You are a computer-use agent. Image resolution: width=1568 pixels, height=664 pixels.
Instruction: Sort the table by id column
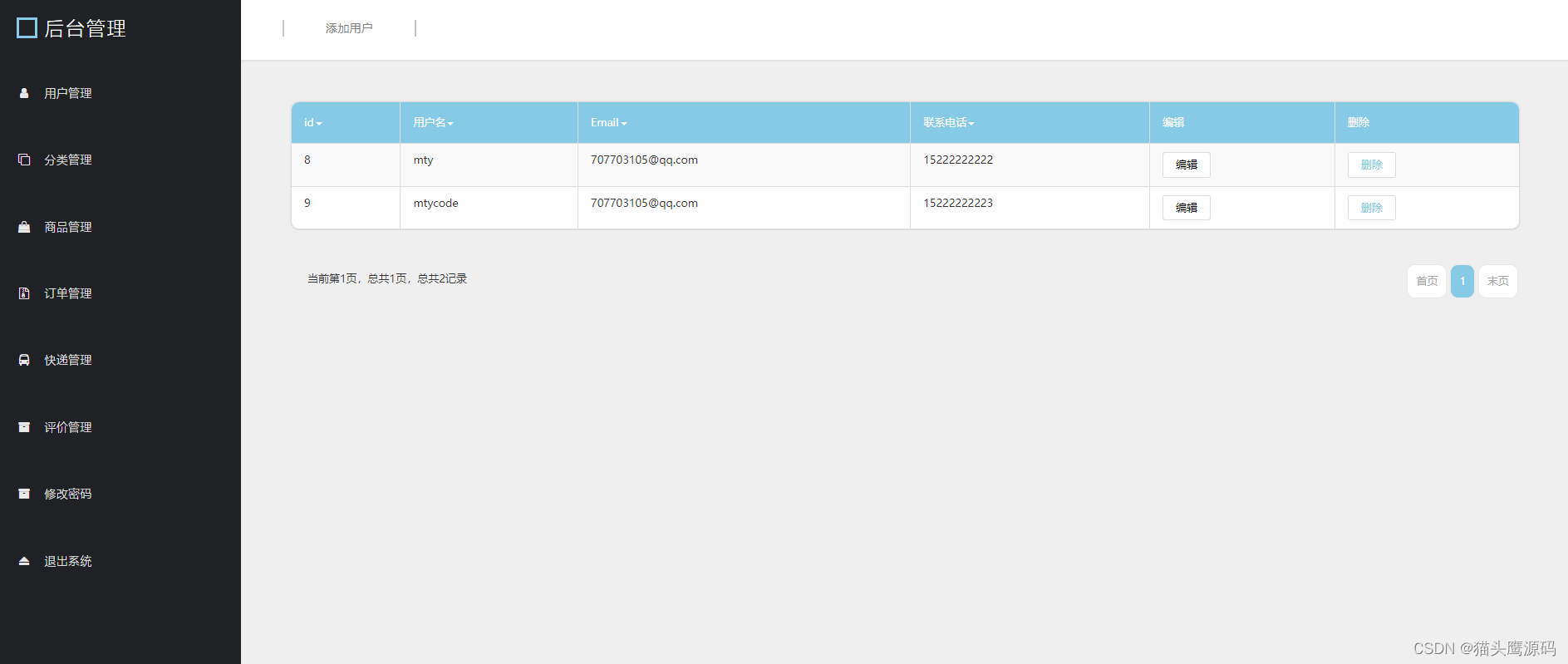point(312,123)
